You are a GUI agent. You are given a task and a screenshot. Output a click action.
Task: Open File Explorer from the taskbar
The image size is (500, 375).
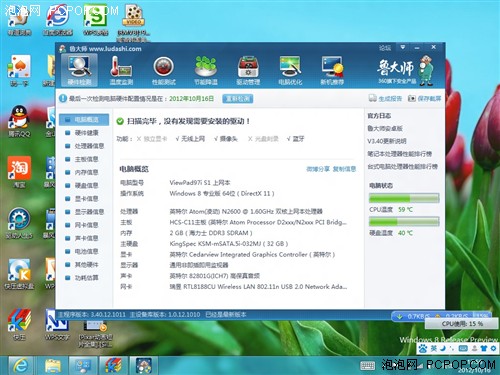(52, 366)
